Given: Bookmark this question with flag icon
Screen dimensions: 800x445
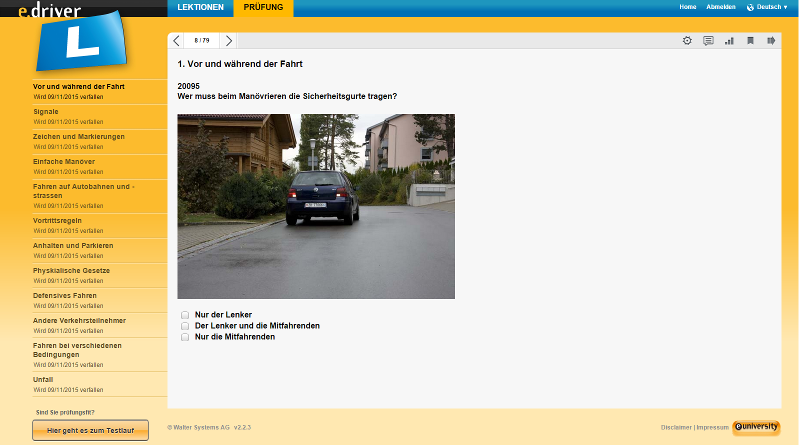Looking at the screenshot, I should coord(750,41).
